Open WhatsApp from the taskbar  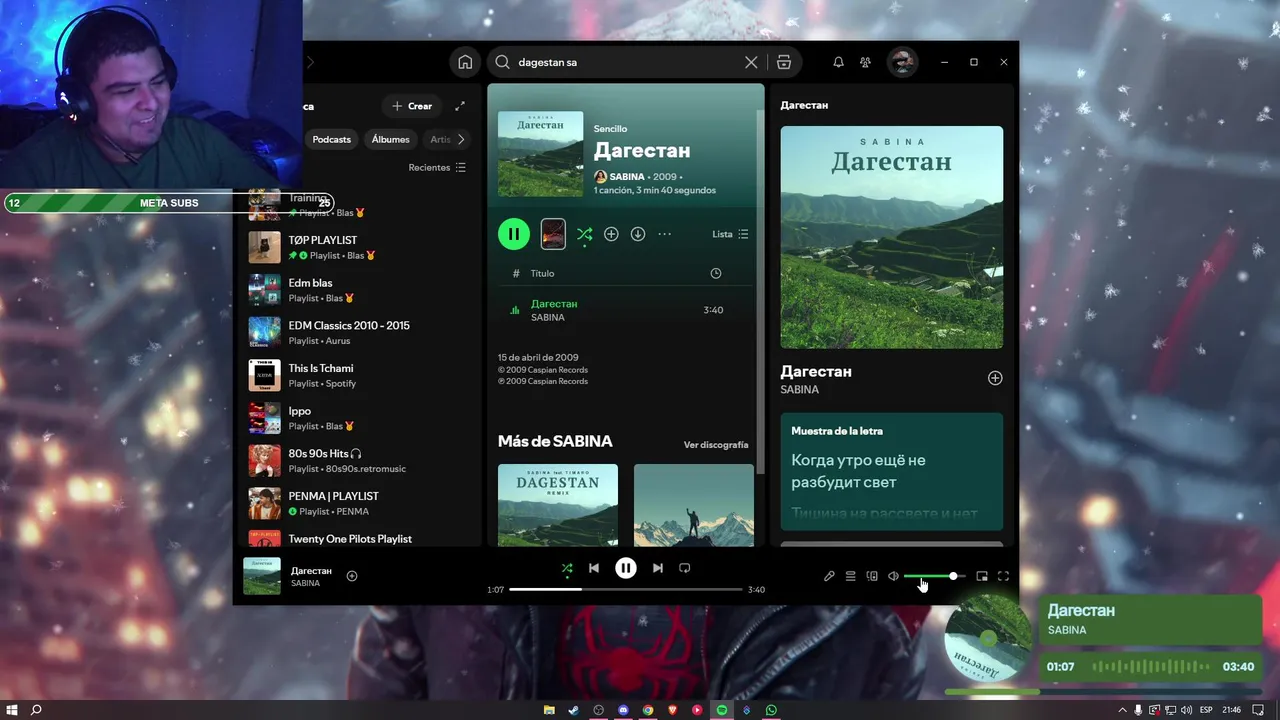tap(771, 710)
